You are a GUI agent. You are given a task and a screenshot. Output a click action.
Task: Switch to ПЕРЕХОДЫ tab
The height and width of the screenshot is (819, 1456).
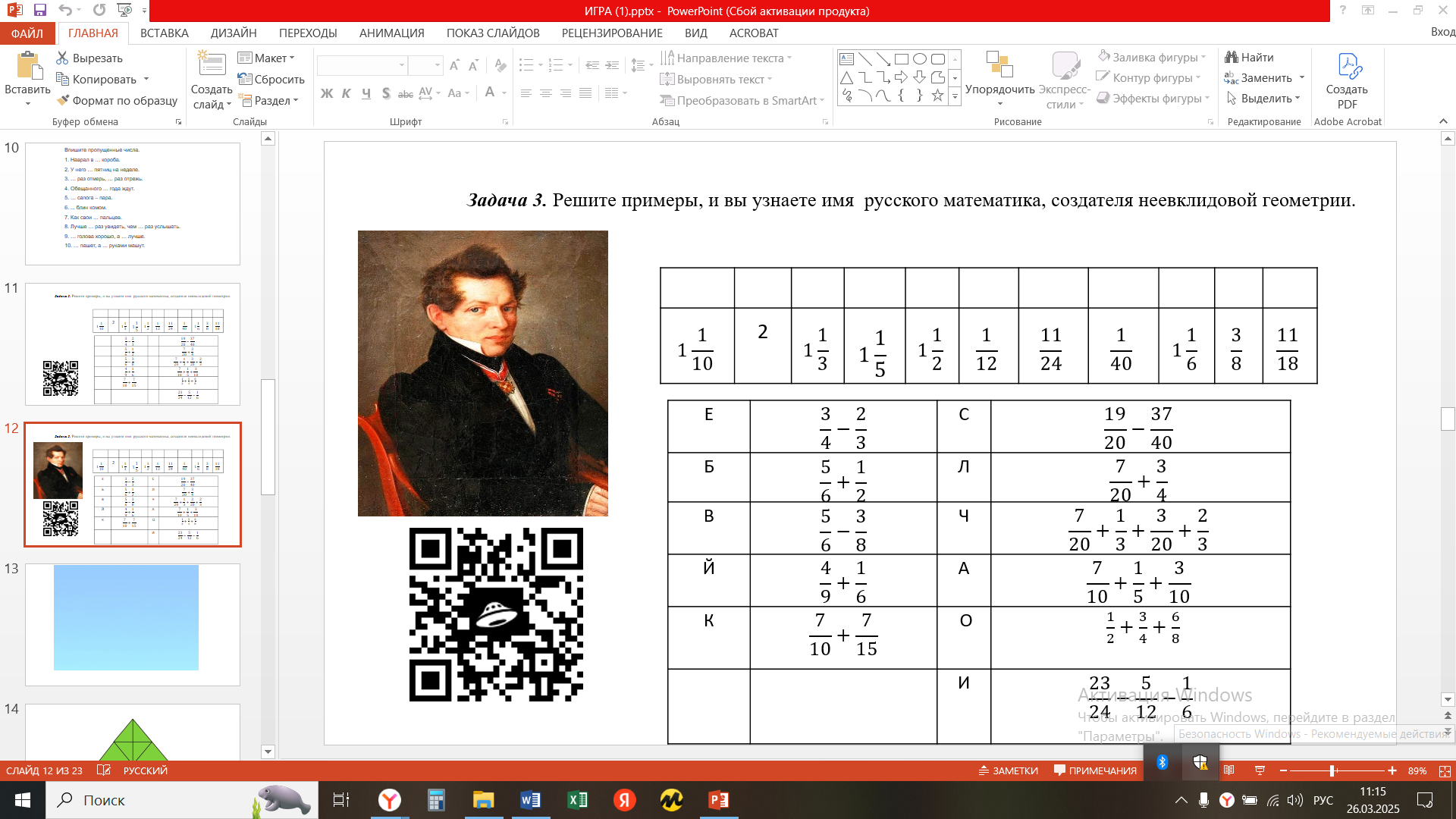[x=308, y=33]
